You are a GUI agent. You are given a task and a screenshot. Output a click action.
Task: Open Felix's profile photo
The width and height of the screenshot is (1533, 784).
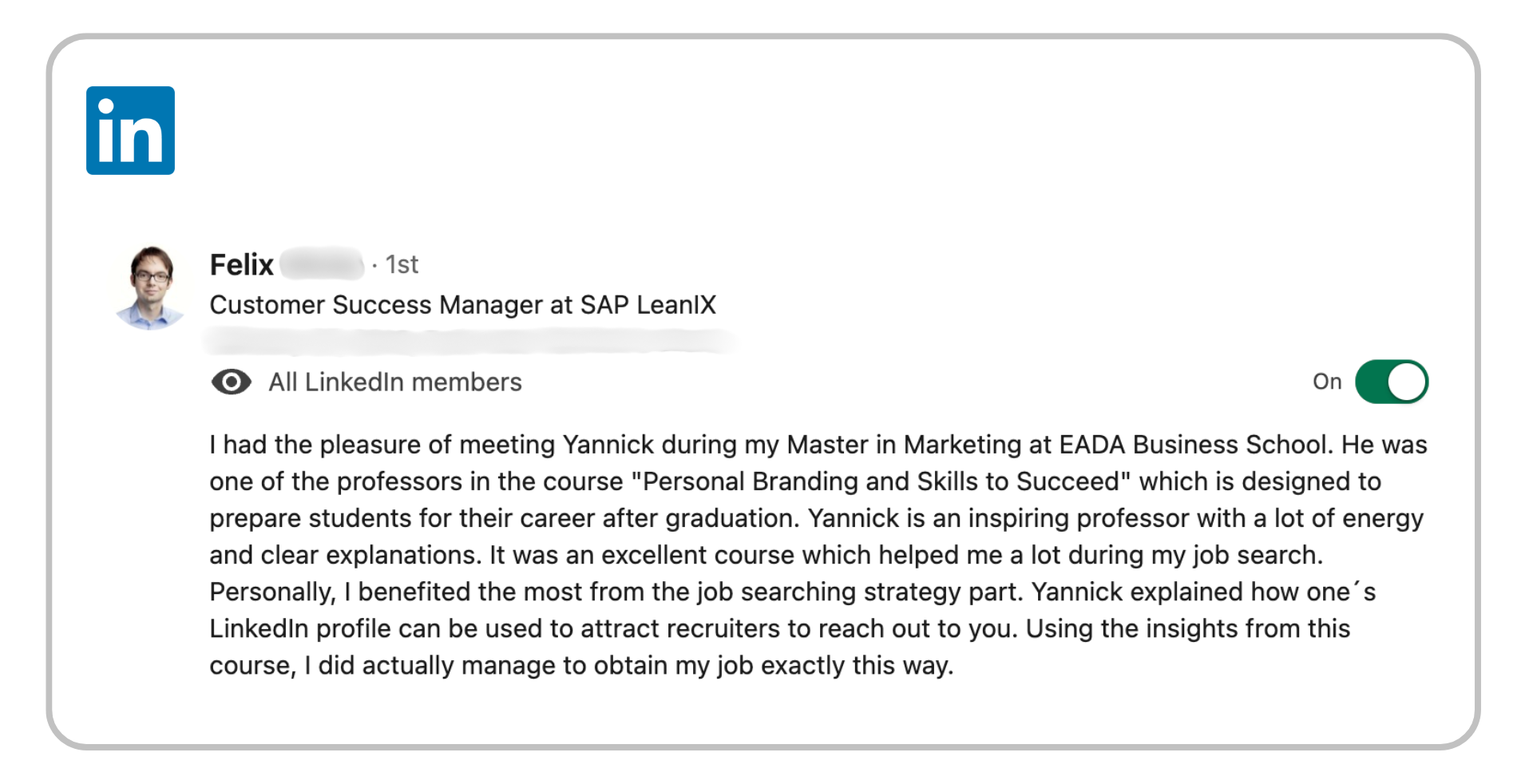(x=150, y=287)
